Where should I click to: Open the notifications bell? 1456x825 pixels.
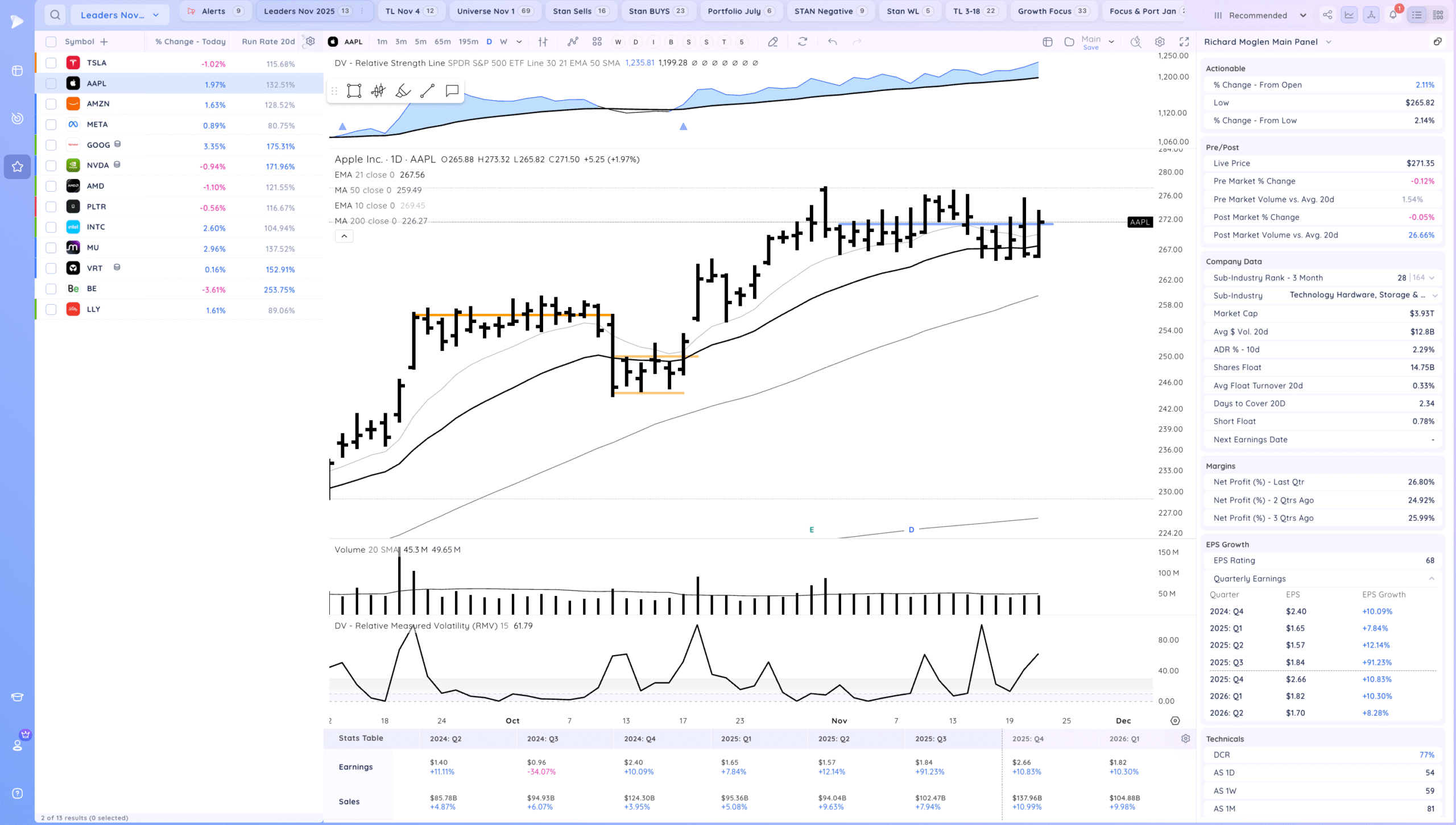tap(1393, 15)
